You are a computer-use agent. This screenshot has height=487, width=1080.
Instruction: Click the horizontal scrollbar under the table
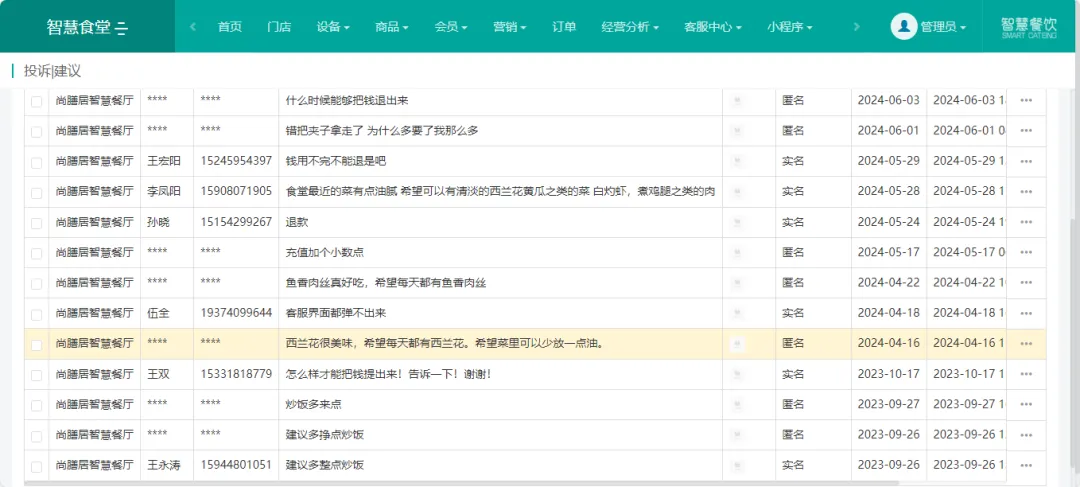tap(461, 483)
